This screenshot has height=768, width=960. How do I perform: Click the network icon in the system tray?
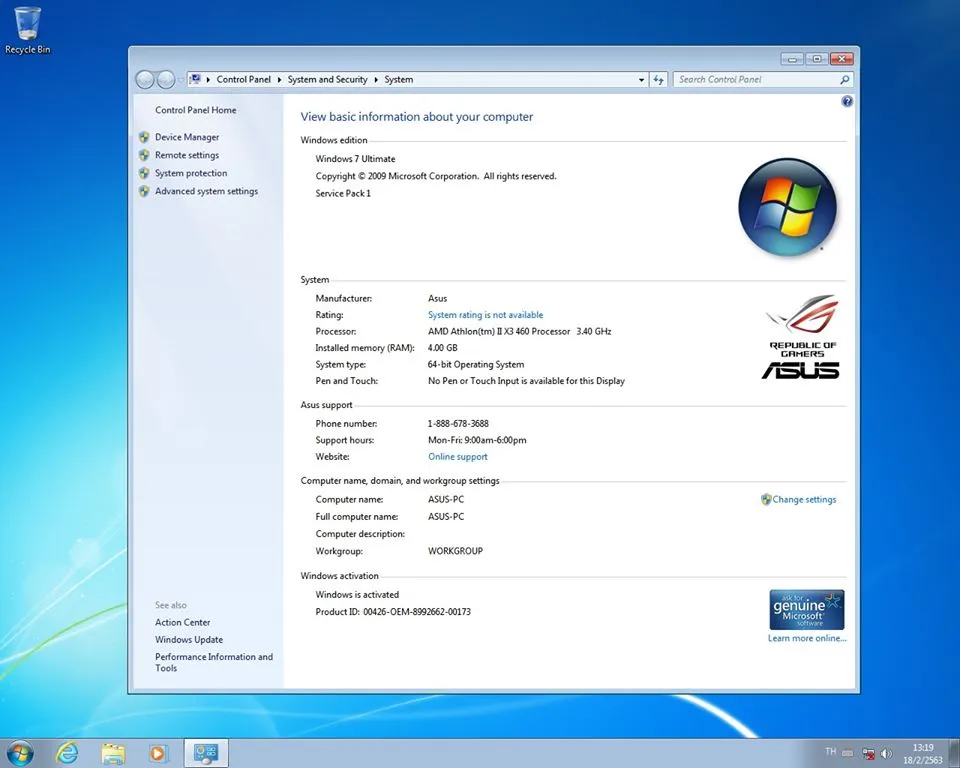click(868, 751)
